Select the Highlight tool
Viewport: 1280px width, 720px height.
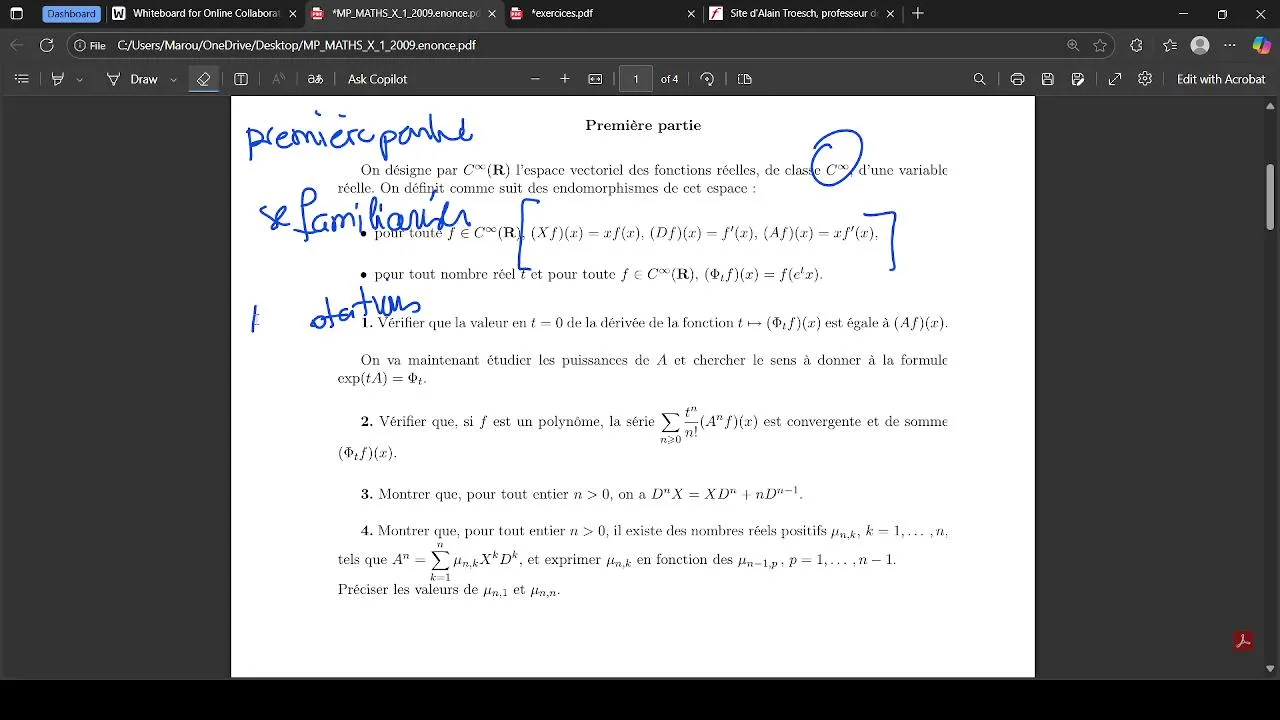[x=58, y=79]
